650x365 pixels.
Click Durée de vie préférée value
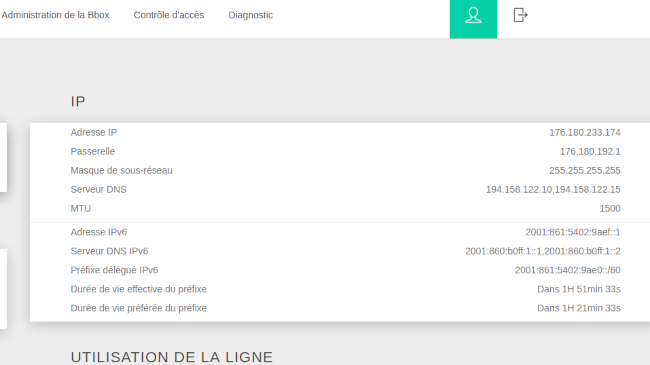[579, 309]
